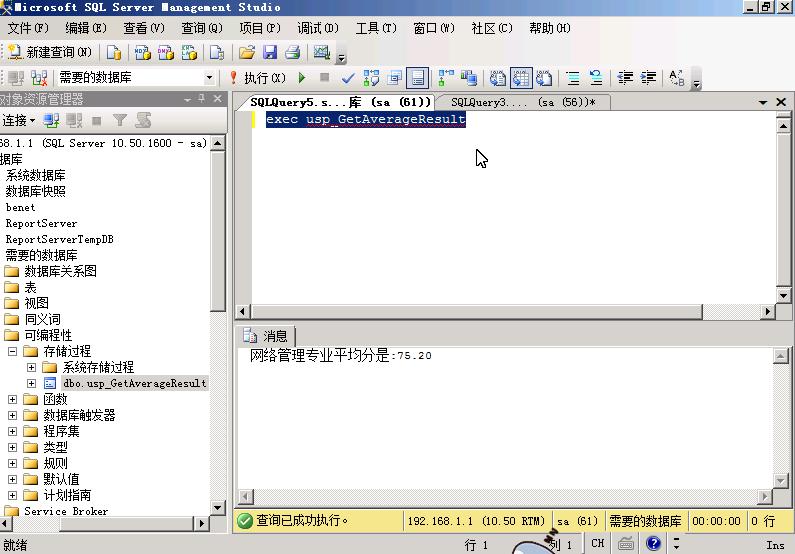Click the New Query toolbar button
Screen dimensions: 795x554
pos(50,52)
